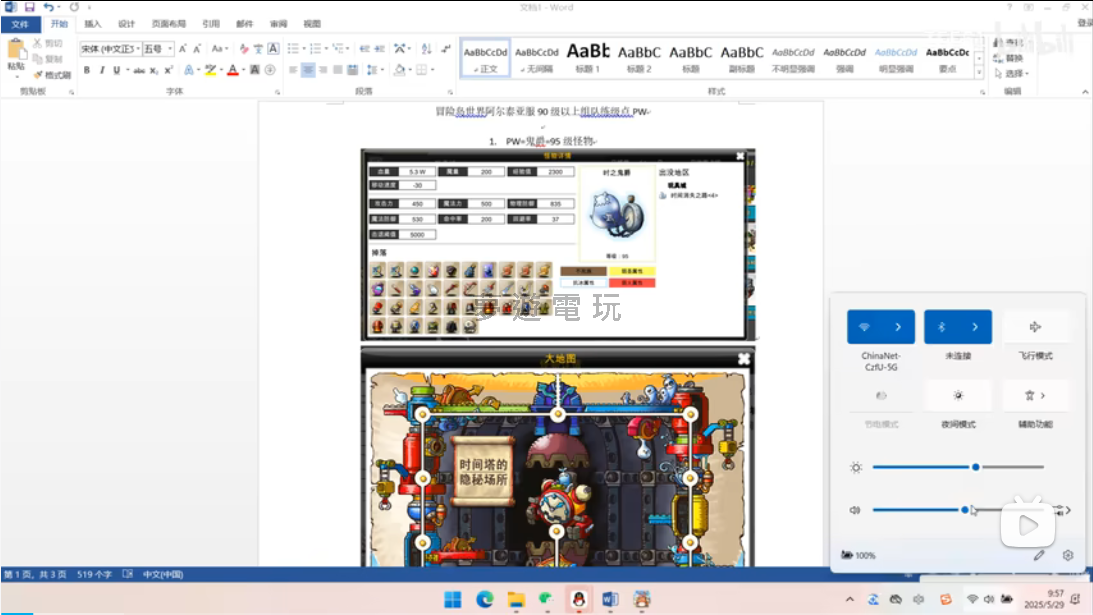Screen dimensions: 1093x615
Task: Click the Undo arrow icon
Action: [48, 7]
